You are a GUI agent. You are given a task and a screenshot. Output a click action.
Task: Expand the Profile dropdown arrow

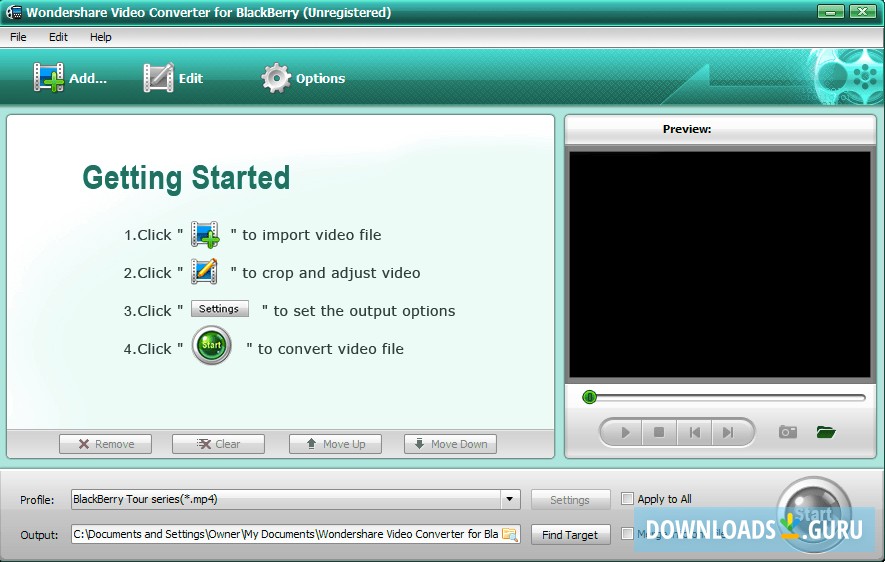coord(510,499)
